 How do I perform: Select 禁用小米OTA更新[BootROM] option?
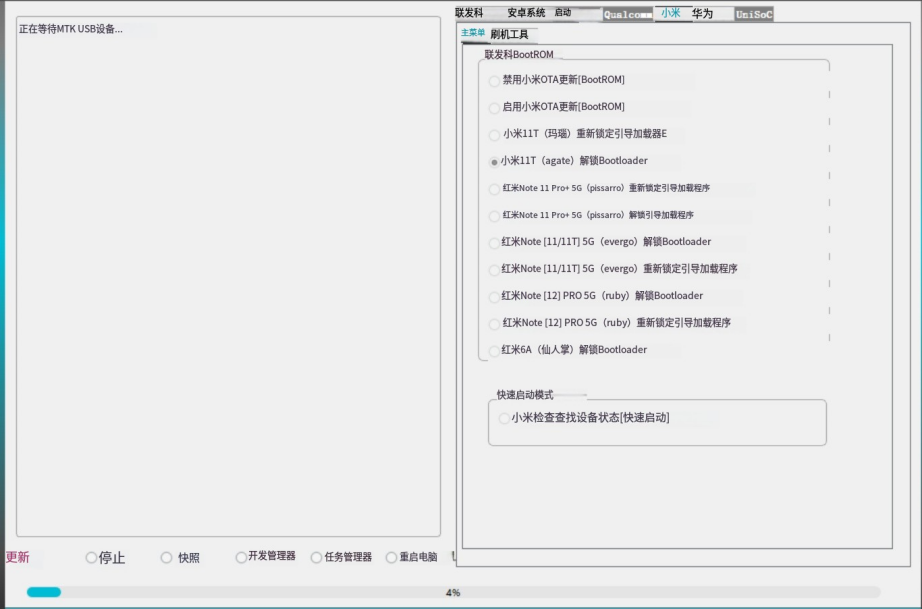[x=557, y=80]
